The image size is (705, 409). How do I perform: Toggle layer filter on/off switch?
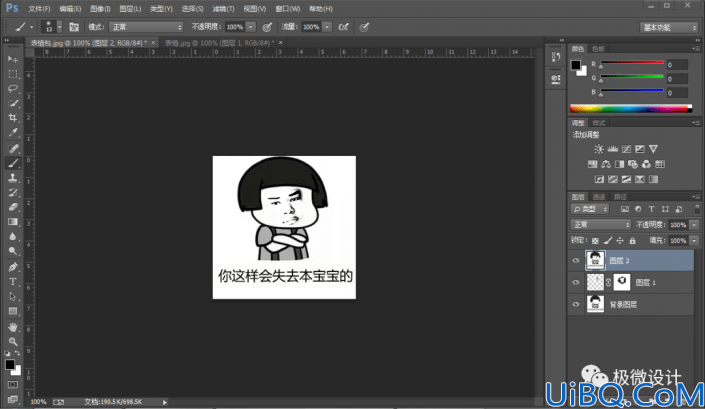(x=697, y=209)
